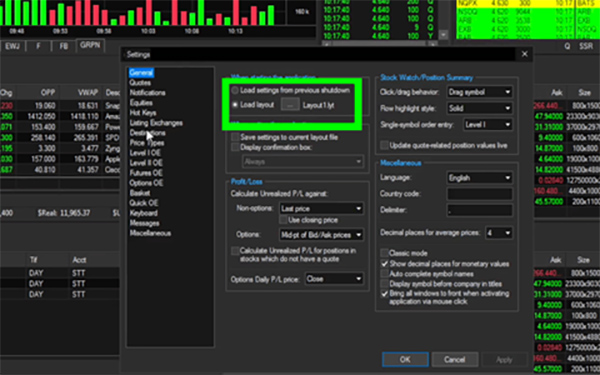Confirm settings with the OK button
The height and width of the screenshot is (375, 600).
click(x=405, y=359)
